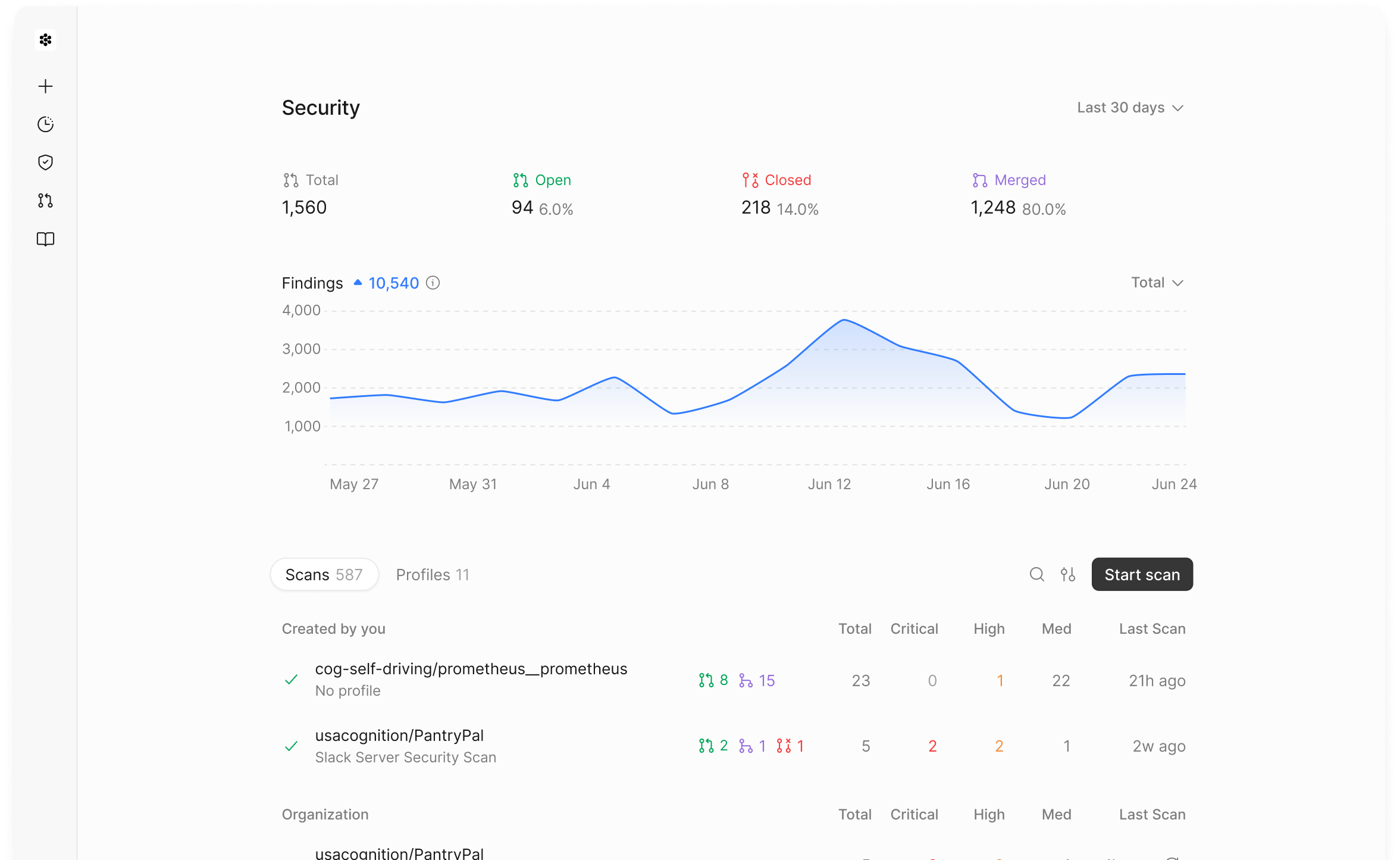Click the Security page title
This screenshot has height=860, width=1400.
(x=321, y=108)
